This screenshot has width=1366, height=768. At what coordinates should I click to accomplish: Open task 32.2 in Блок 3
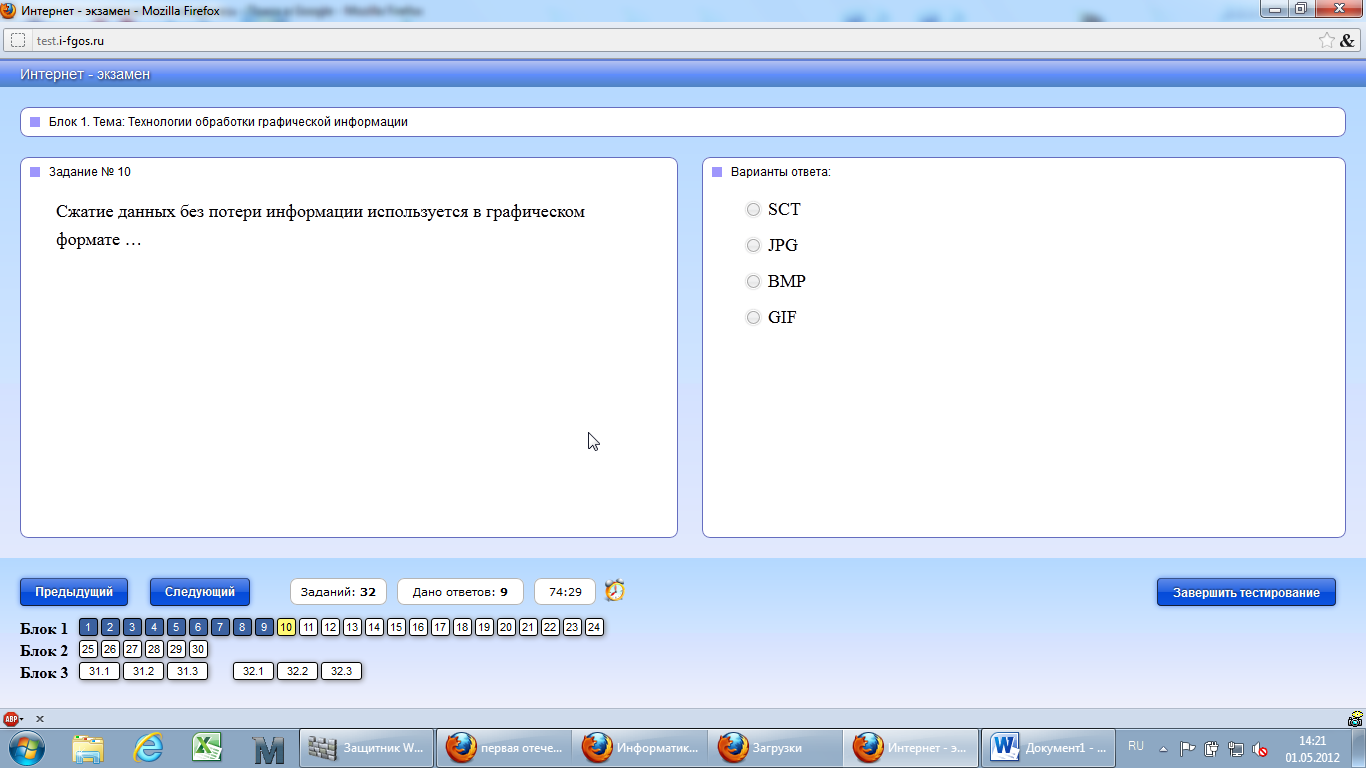pyautogui.click(x=297, y=672)
